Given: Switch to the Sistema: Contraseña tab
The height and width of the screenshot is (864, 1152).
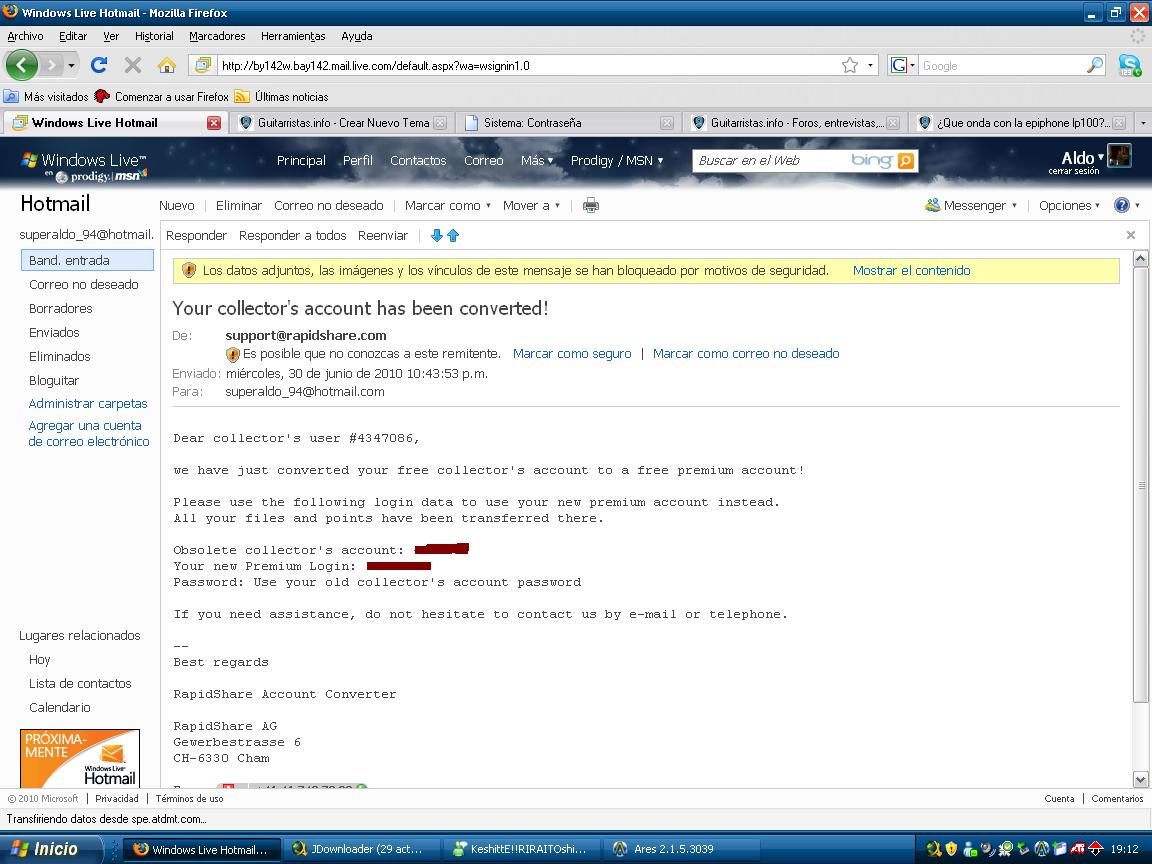Looking at the screenshot, I should 568,123.
